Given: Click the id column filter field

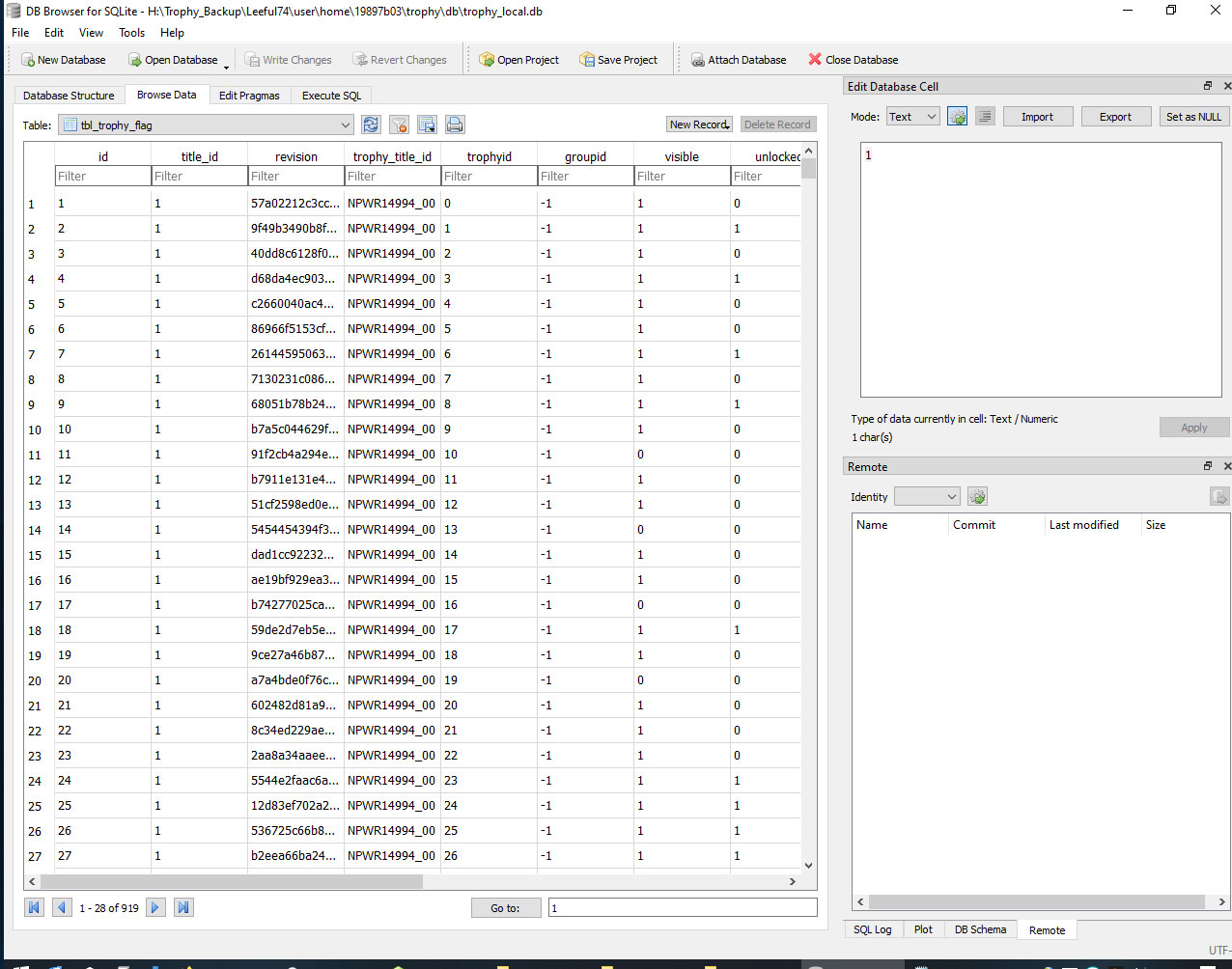Looking at the screenshot, I should point(102,176).
